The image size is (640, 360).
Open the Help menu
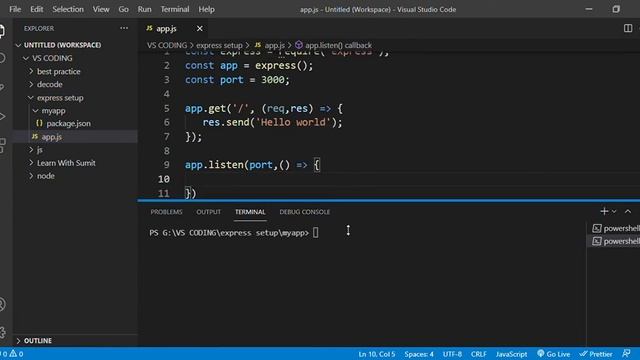click(207, 9)
